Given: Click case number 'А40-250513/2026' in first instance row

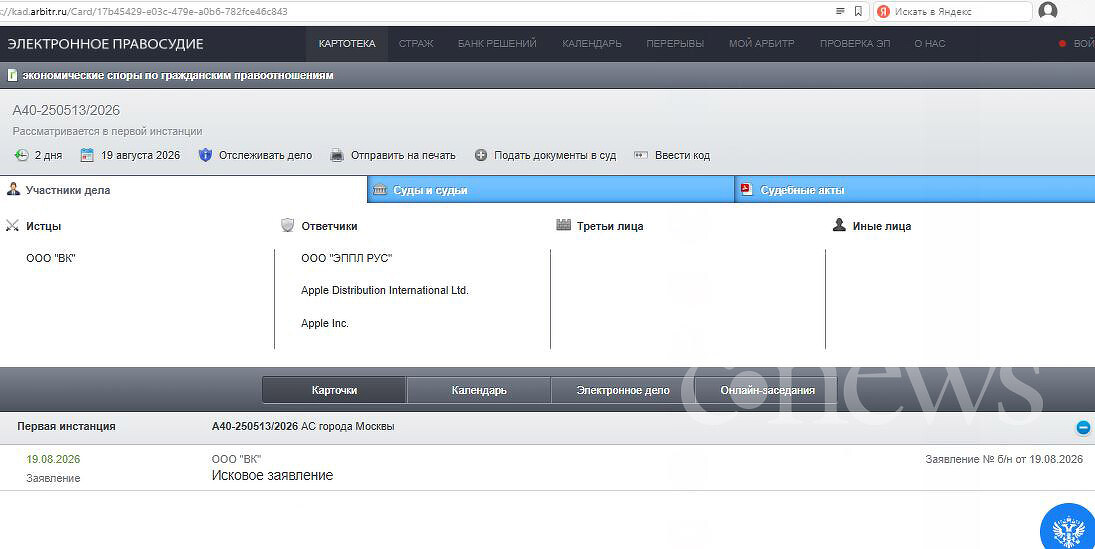Looking at the screenshot, I should pos(255,426).
